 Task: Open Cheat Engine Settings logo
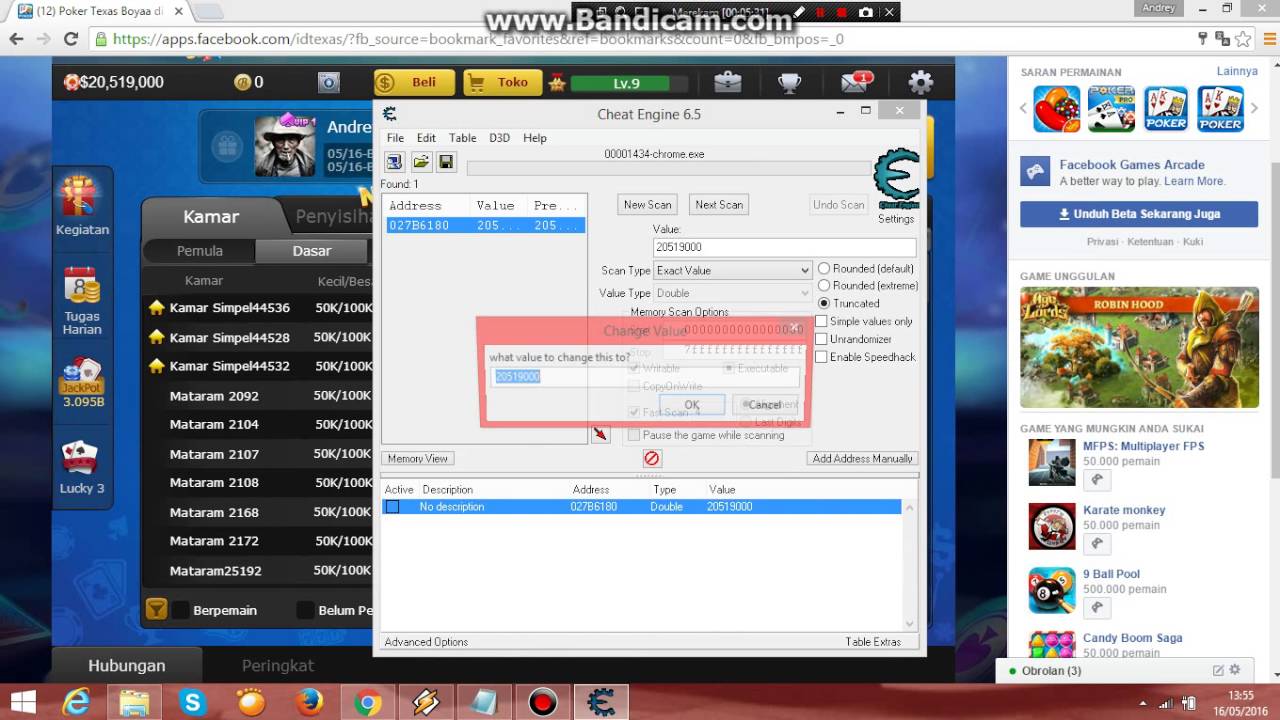tap(895, 180)
